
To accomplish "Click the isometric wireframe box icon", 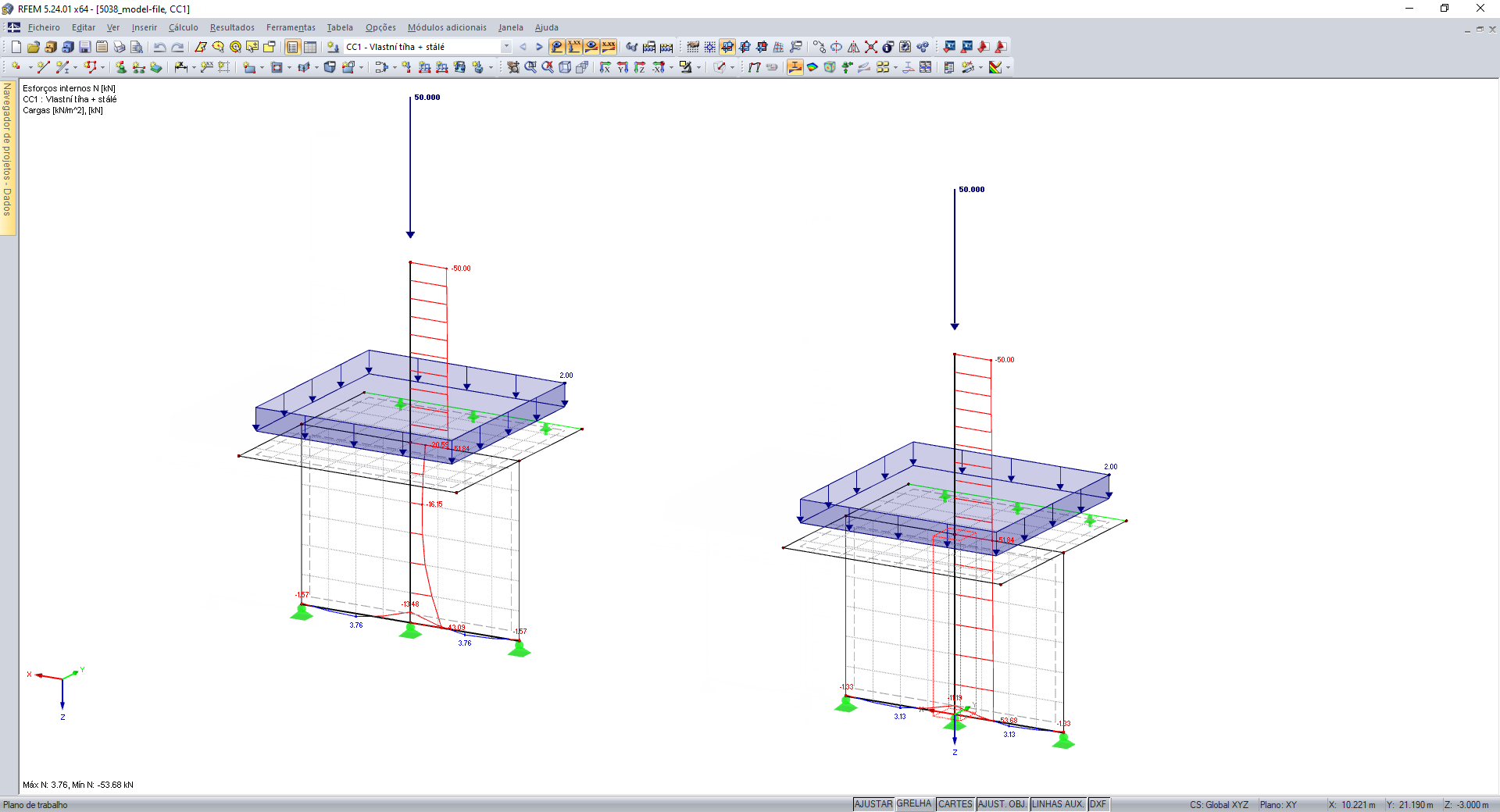I will [565, 67].
